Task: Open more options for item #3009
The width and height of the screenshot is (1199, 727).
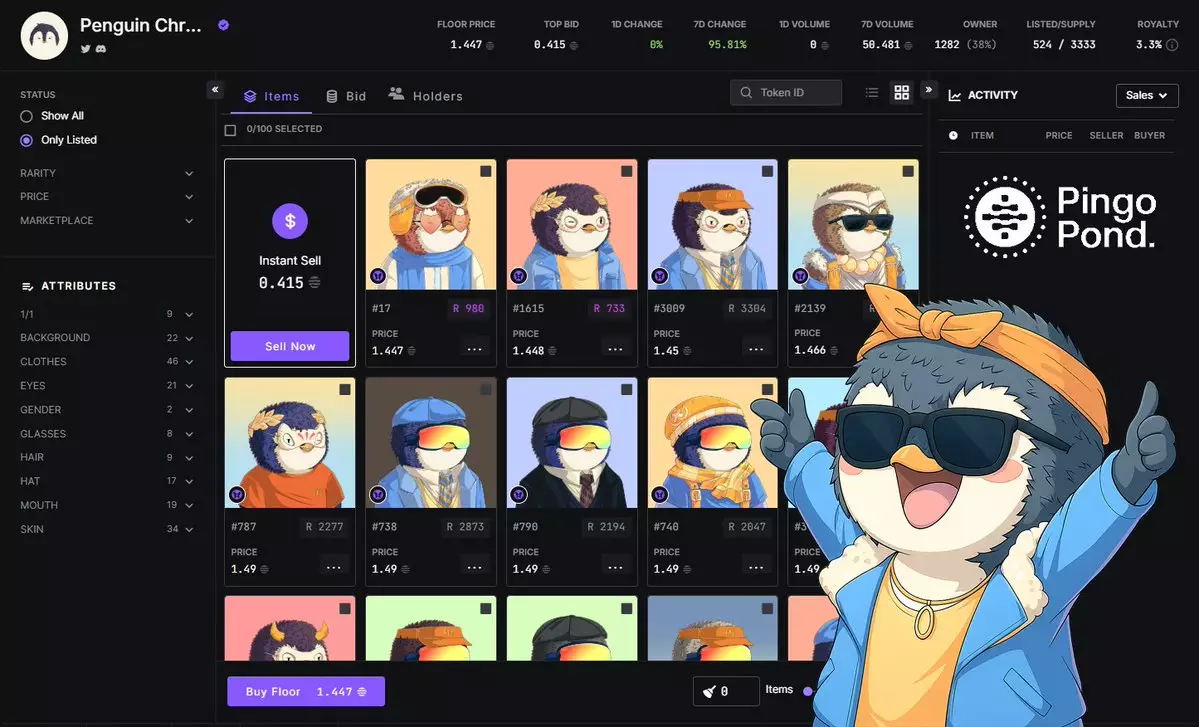Action: [756, 349]
